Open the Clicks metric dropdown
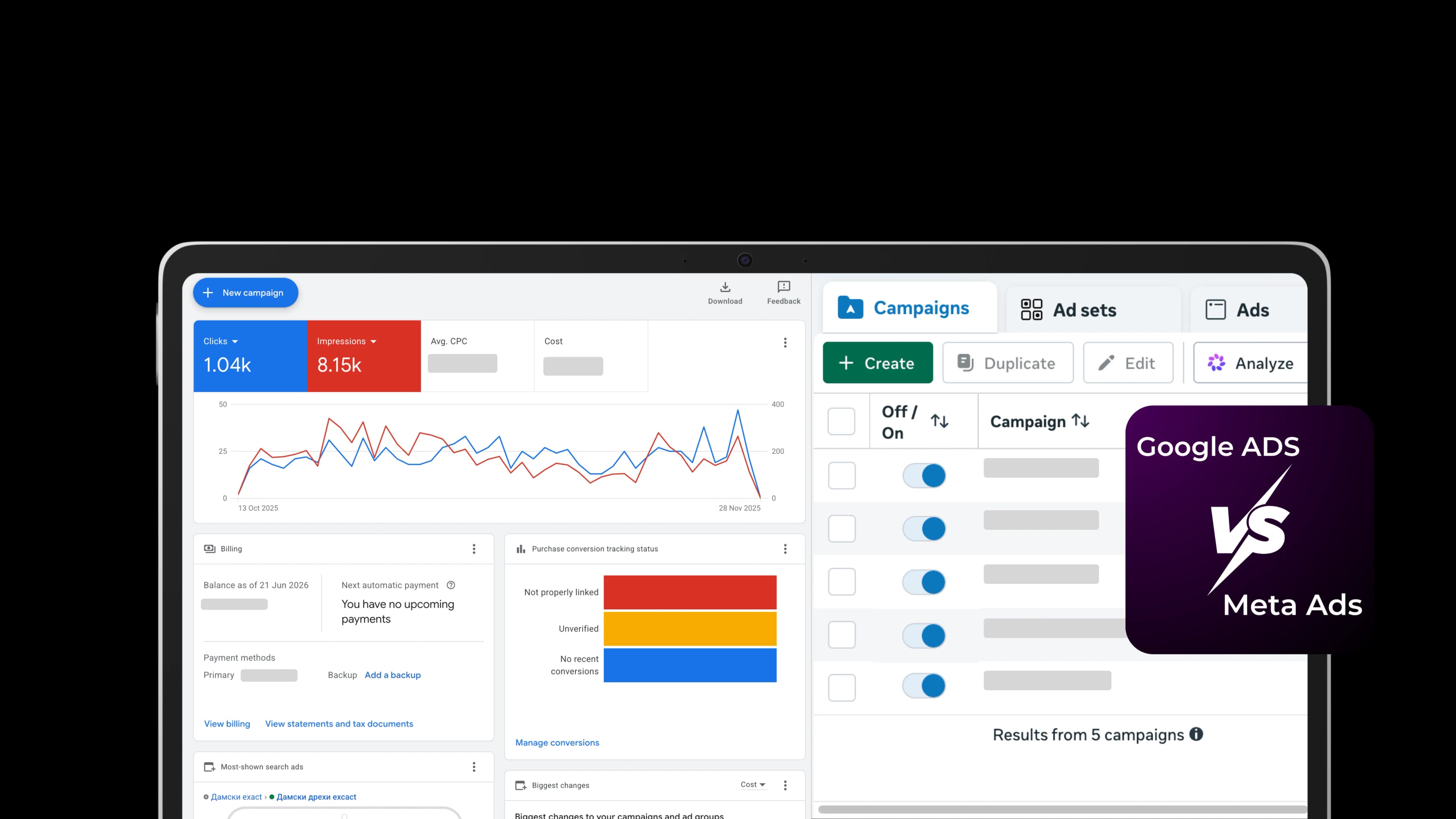The width and height of the screenshot is (1456, 819). [221, 341]
